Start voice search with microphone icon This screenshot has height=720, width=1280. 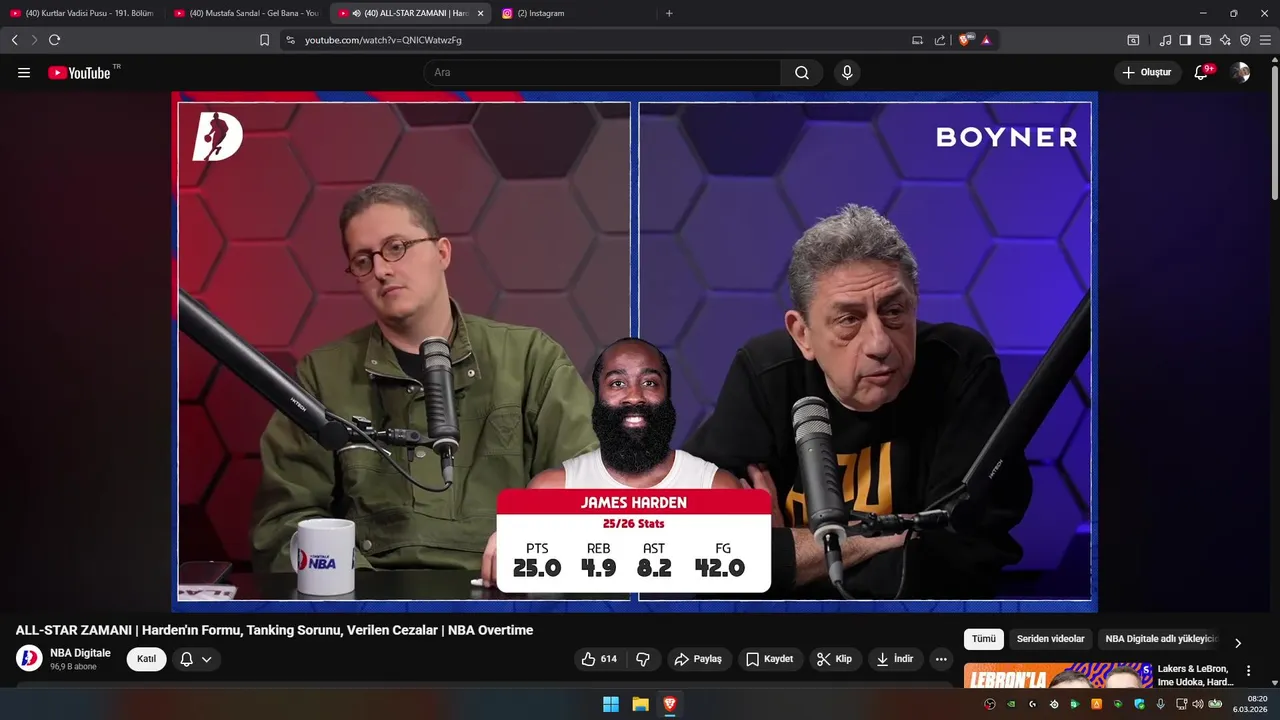[x=847, y=72]
